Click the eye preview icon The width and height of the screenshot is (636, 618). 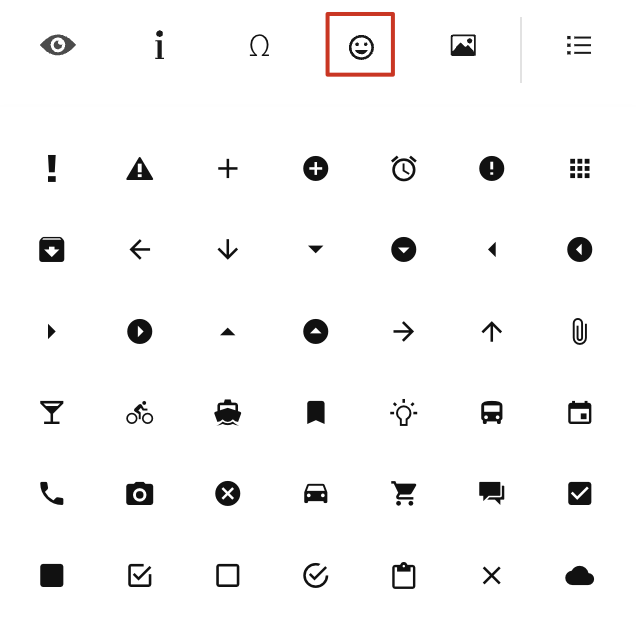58,45
